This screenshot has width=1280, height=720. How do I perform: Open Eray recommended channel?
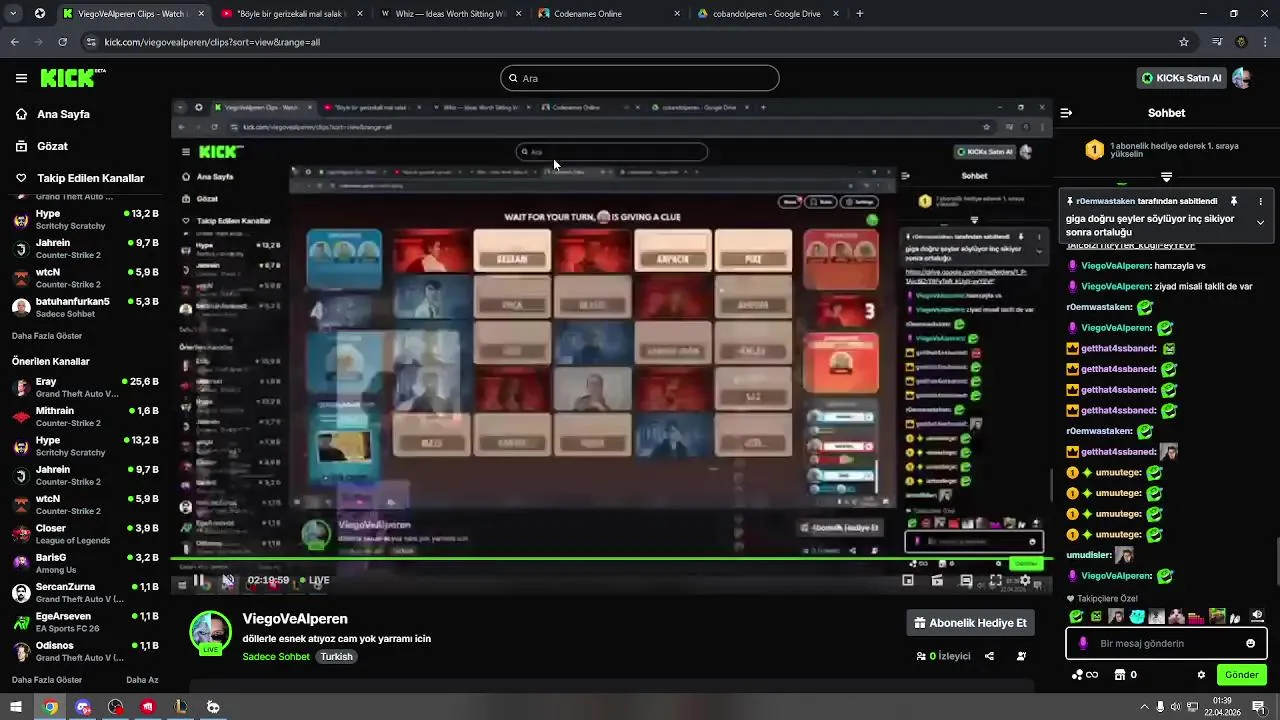point(85,387)
